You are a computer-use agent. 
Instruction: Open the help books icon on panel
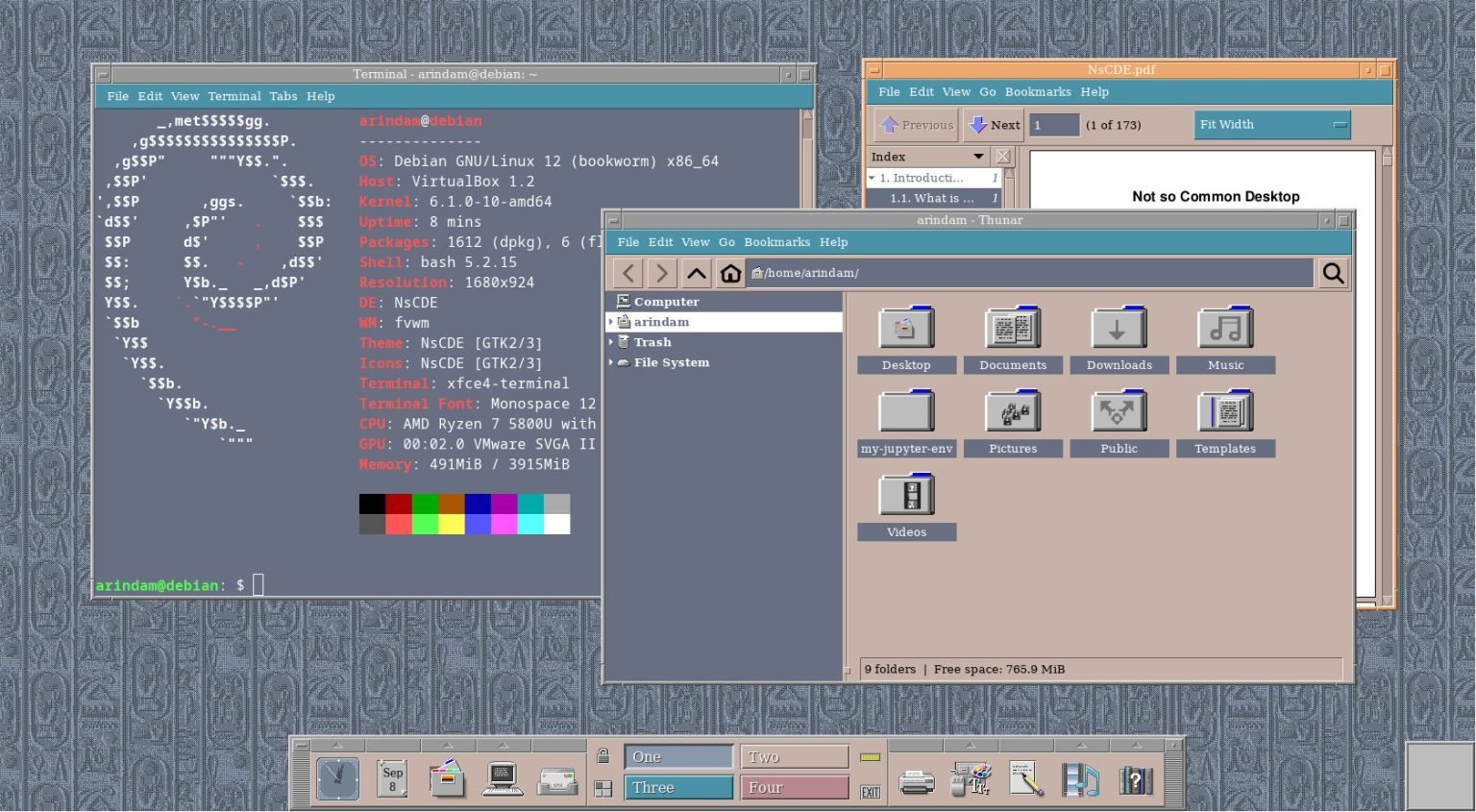point(1135,780)
